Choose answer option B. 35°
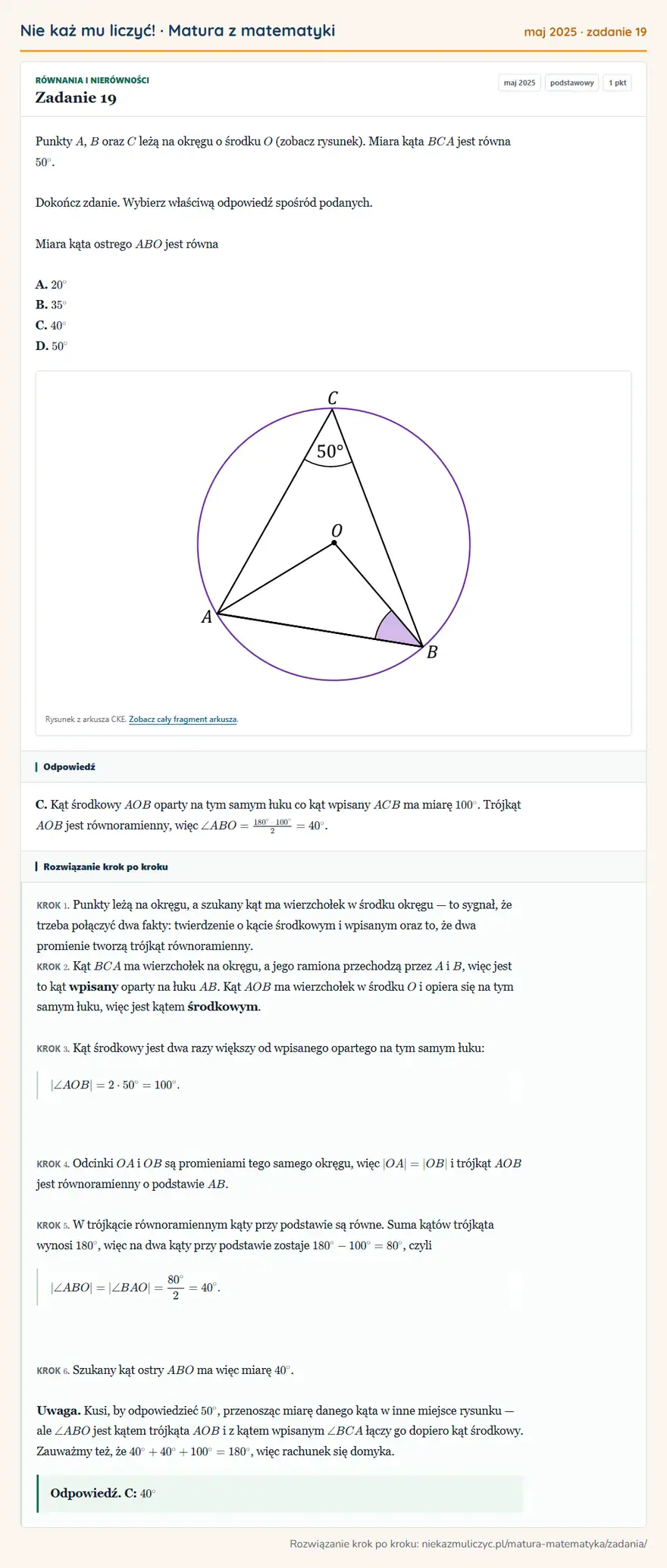 coord(51,305)
